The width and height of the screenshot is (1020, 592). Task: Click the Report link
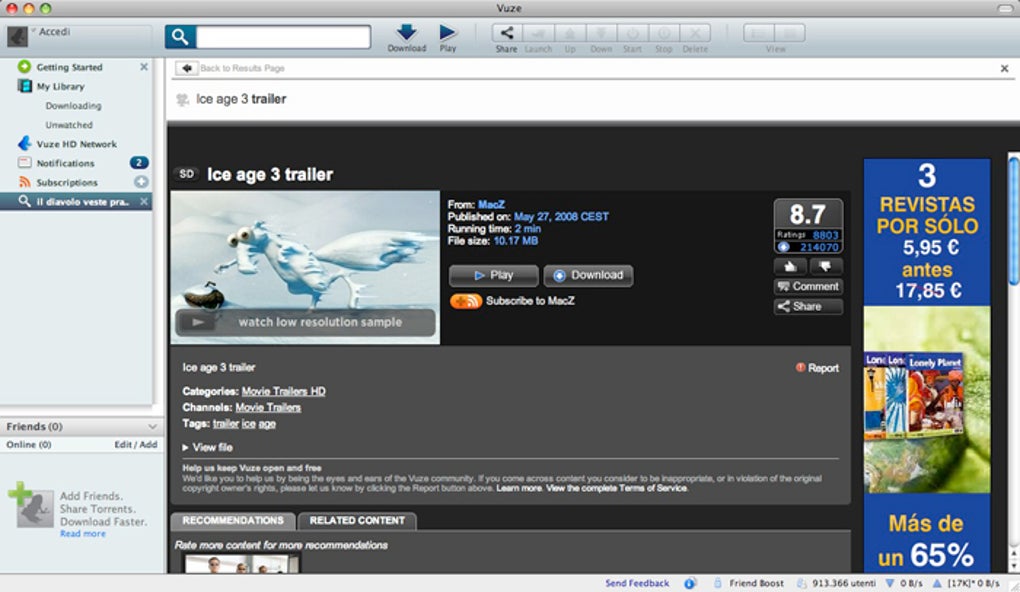(x=817, y=368)
